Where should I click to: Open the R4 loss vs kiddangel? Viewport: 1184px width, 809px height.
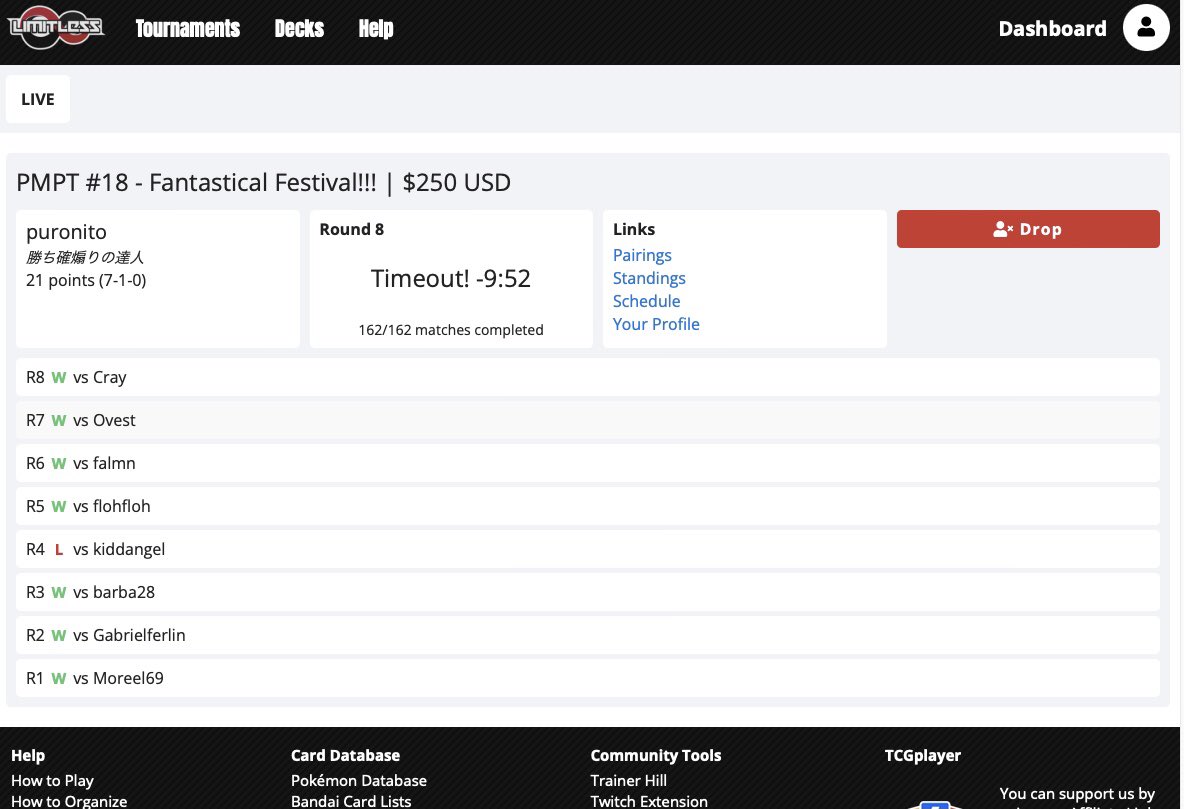point(587,549)
